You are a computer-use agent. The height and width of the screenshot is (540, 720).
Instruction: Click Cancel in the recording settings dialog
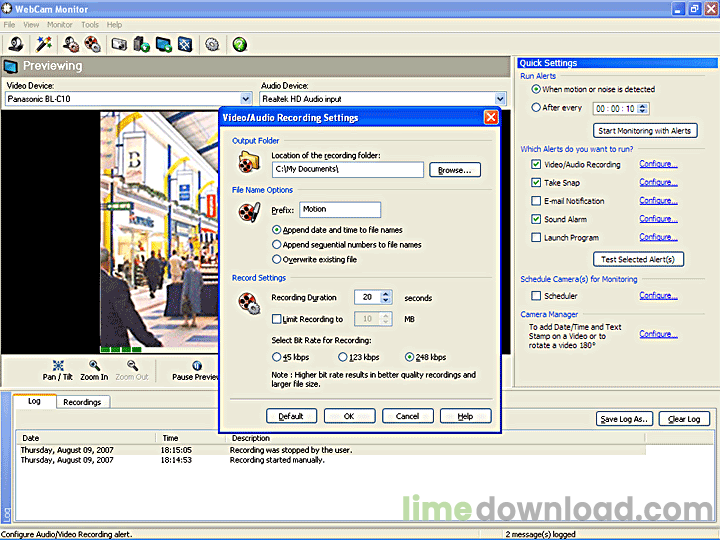407,416
